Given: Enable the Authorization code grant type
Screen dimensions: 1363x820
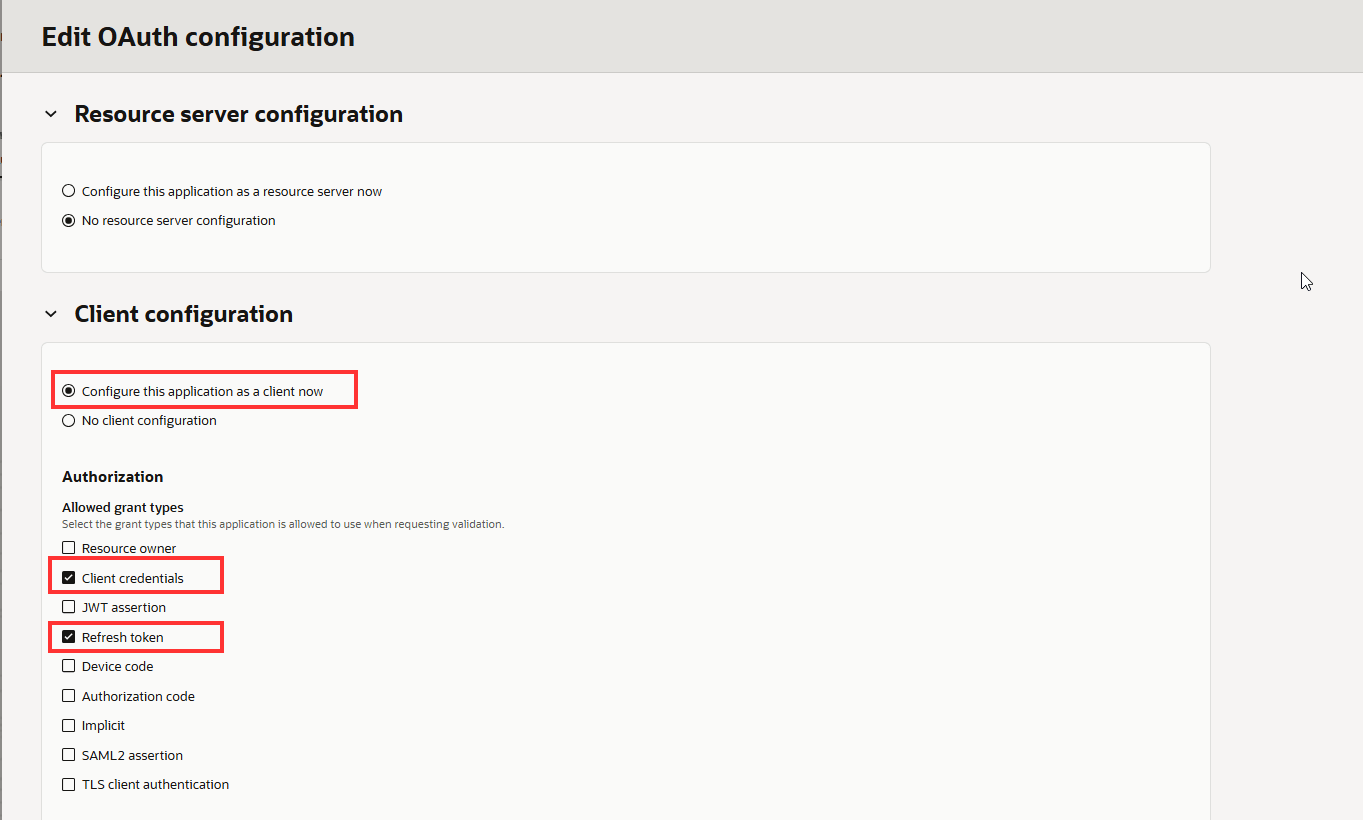Looking at the screenshot, I should (x=69, y=696).
